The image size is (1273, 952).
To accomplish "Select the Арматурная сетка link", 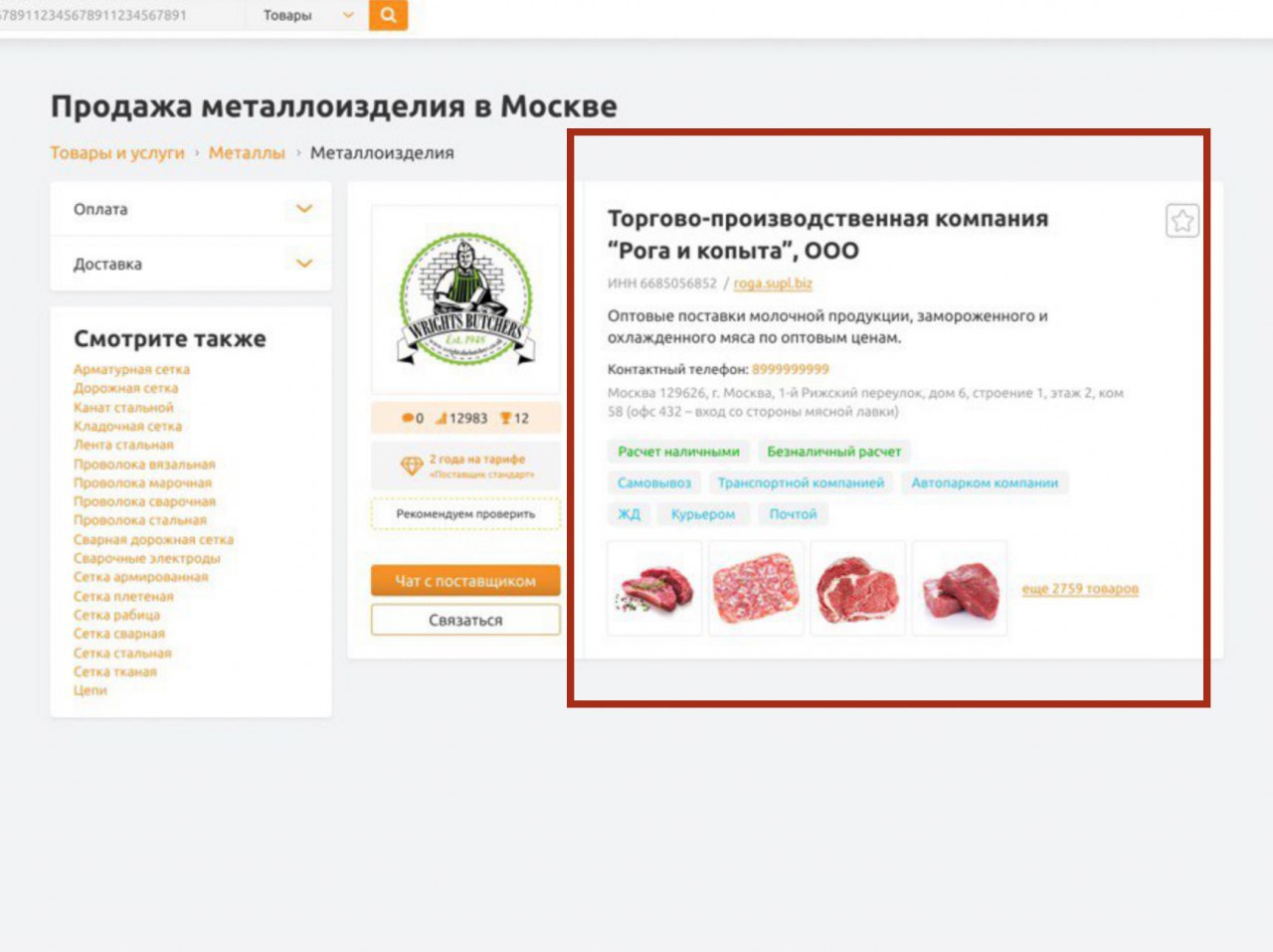I will coord(131,369).
